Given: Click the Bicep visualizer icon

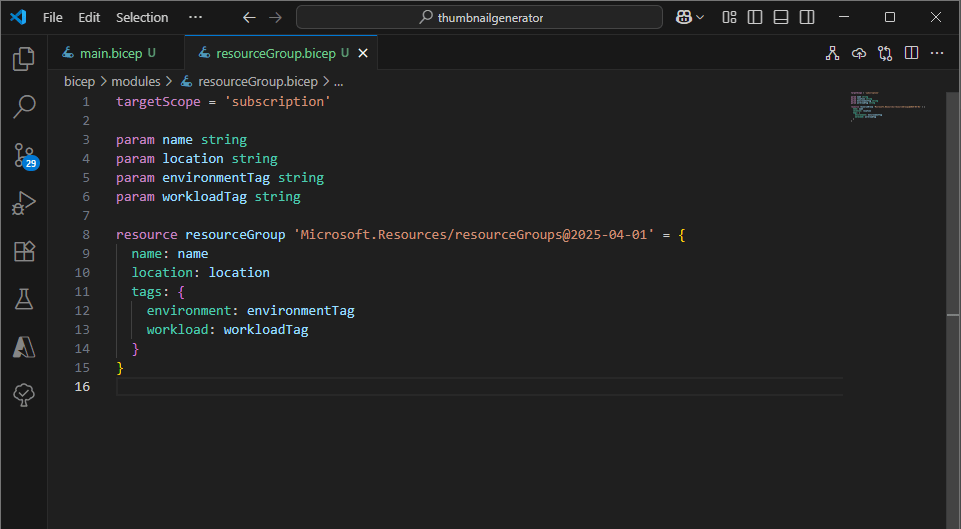Looking at the screenshot, I should (x=832, y=53).
